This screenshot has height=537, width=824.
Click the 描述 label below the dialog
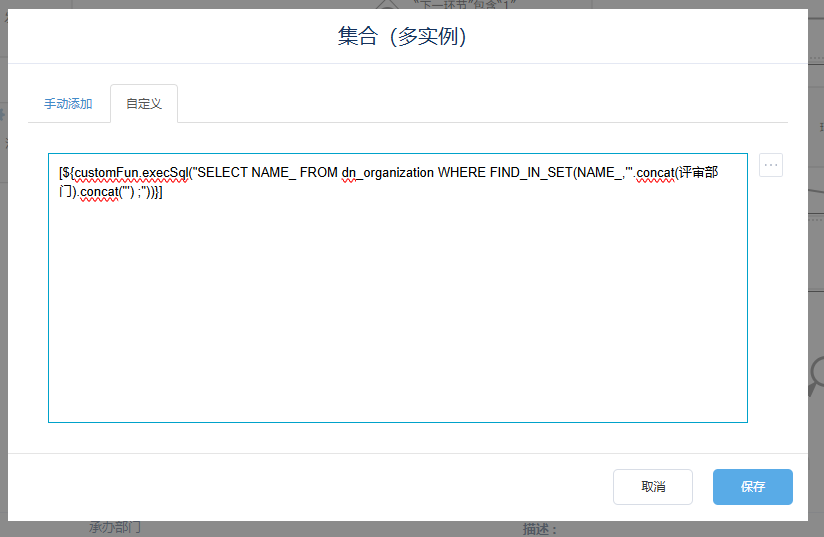(x=540, y=529)
